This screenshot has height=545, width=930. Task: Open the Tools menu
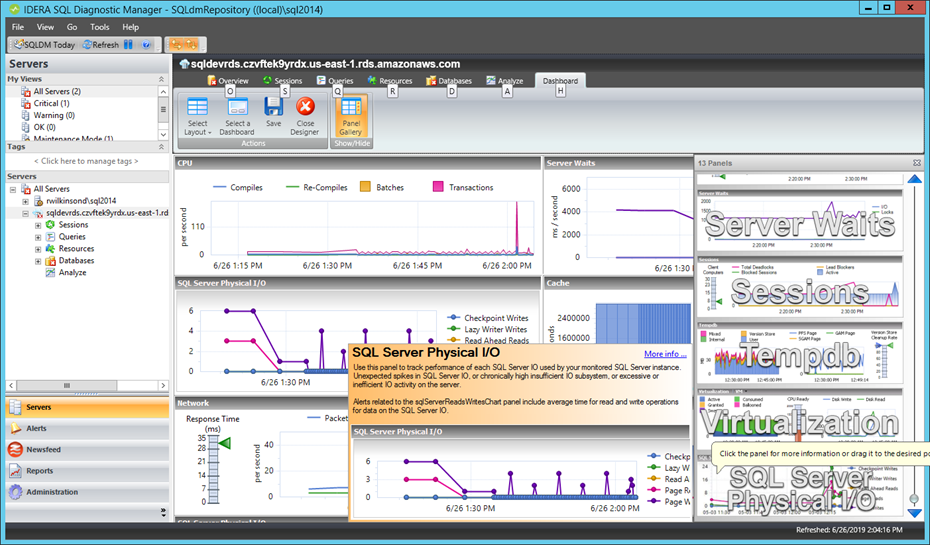100,27
